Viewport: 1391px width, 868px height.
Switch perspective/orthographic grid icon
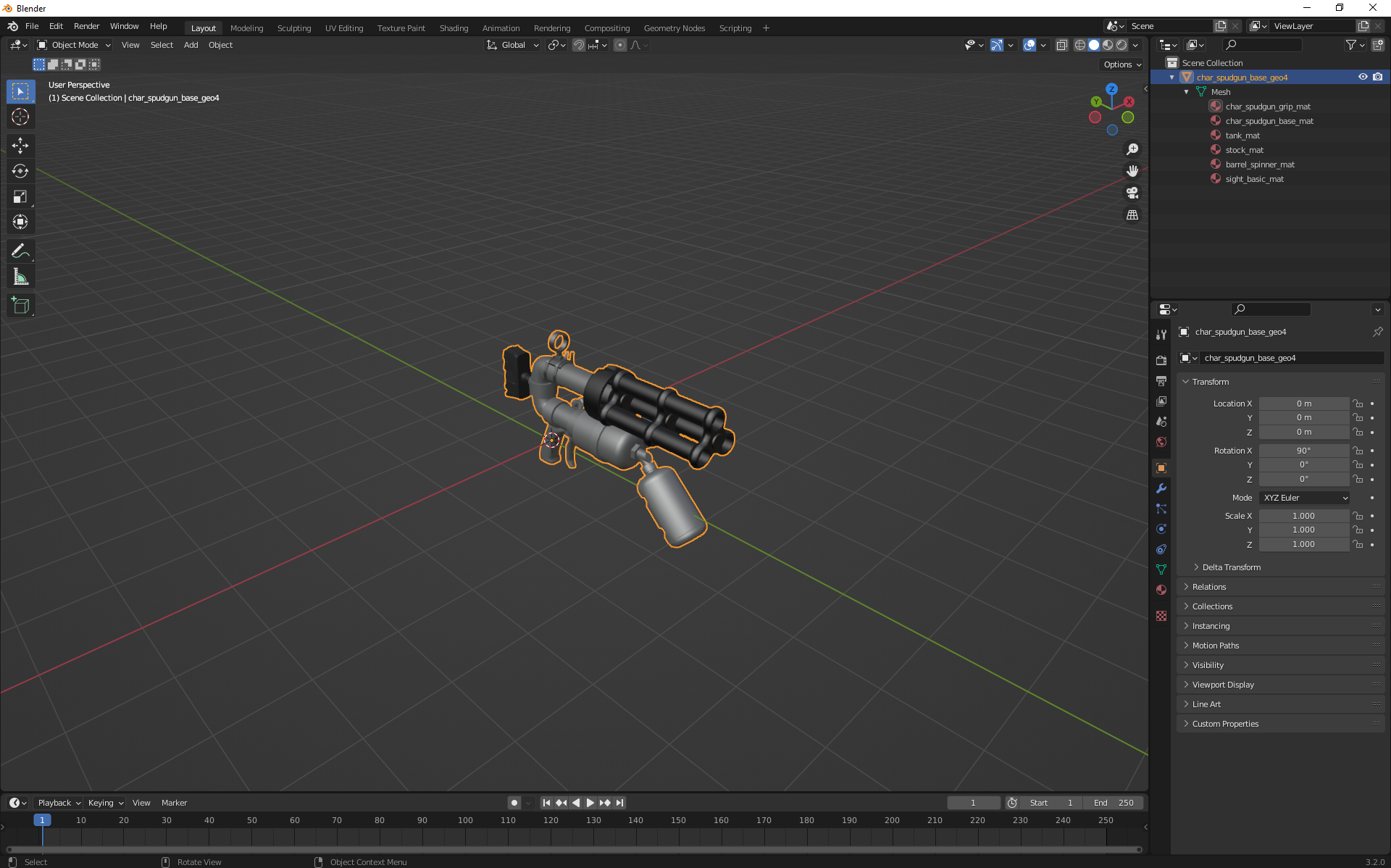1132,215
